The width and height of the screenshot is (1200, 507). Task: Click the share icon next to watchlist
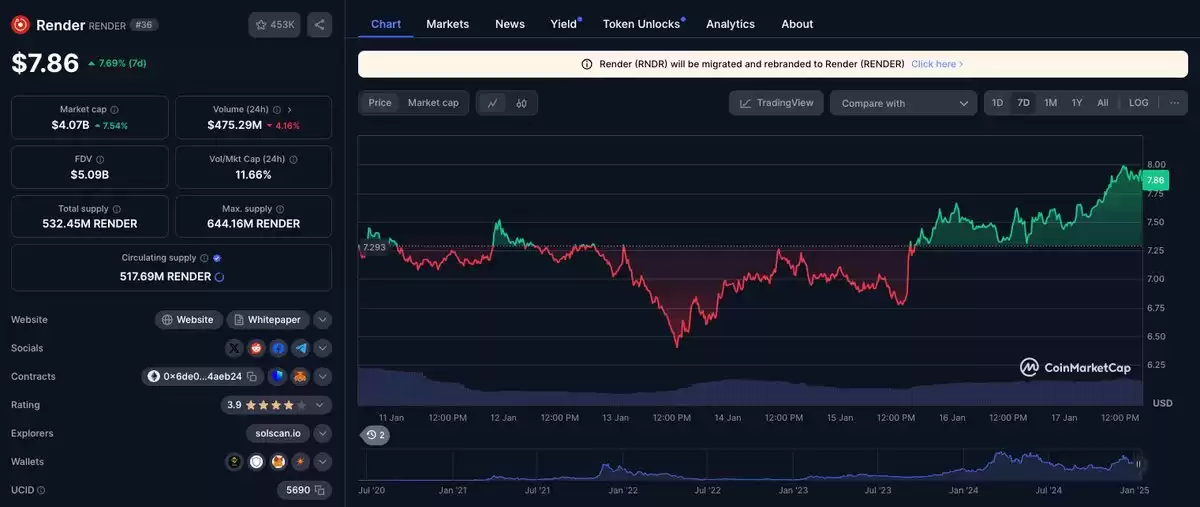tap(319, 25)
